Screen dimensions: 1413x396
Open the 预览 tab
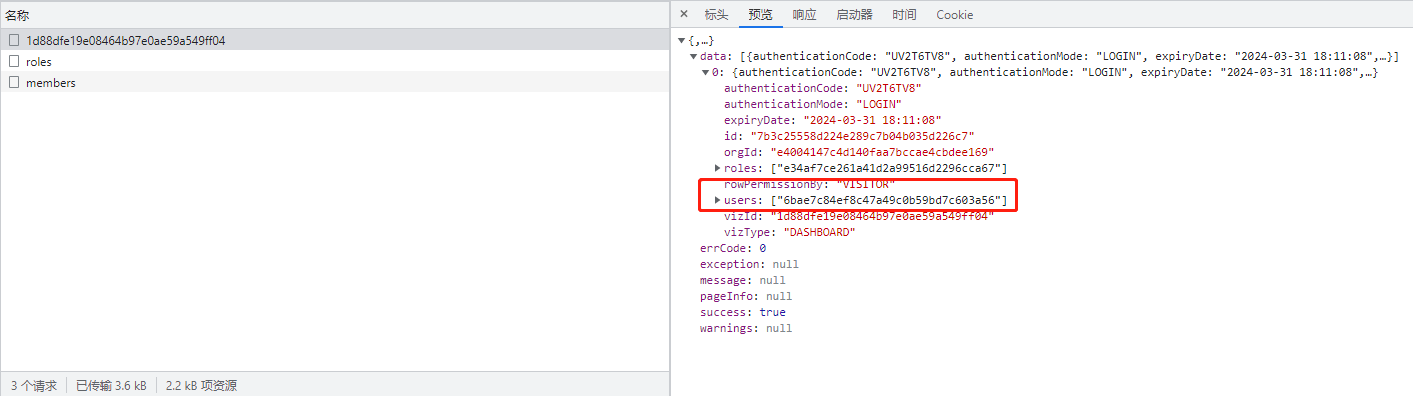coord(760,15)
